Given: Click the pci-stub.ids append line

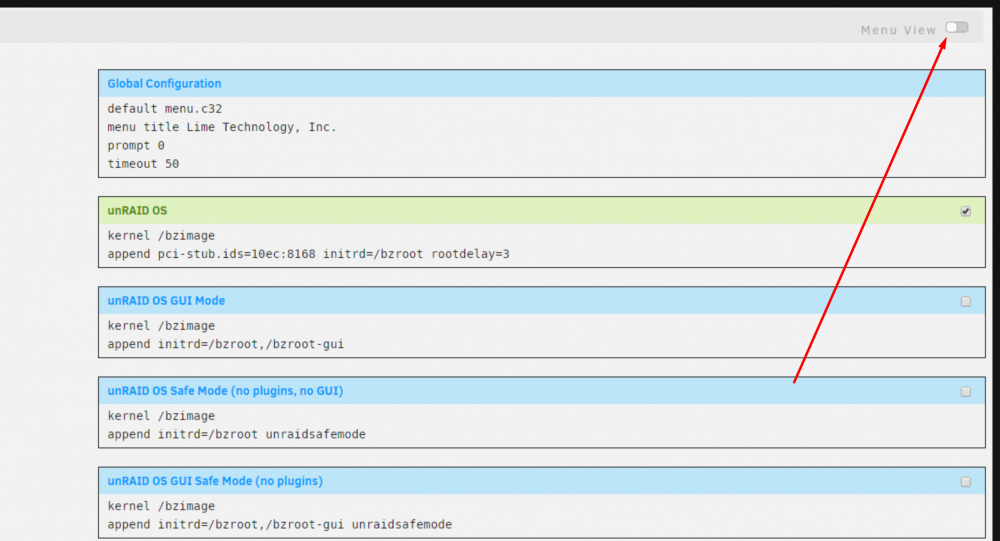Looking at the screenshot, I should [x=308, y=254].
